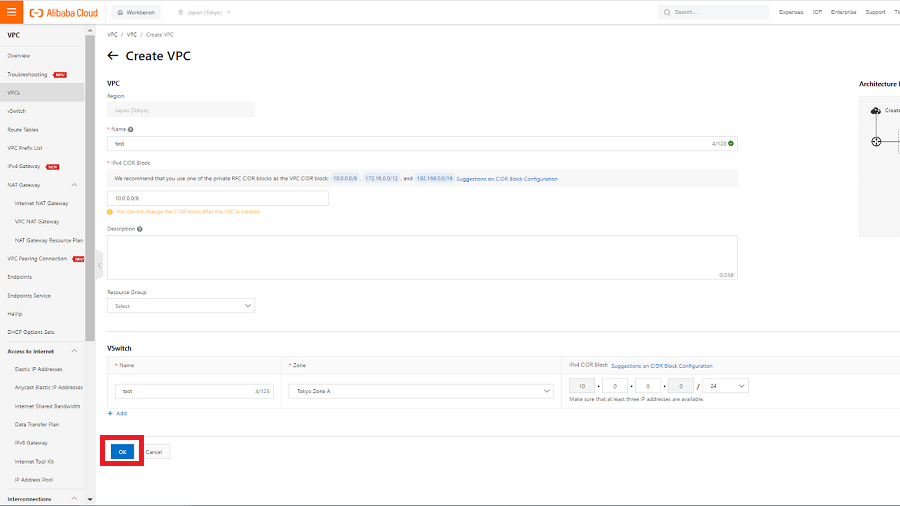Click the Alibaba Cloud logo
900x506 pixels.
pos(64,12)
